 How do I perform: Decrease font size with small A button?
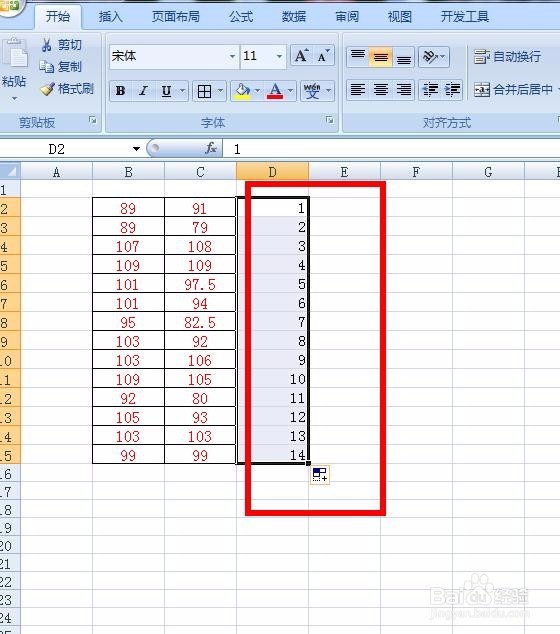point(323,56)
